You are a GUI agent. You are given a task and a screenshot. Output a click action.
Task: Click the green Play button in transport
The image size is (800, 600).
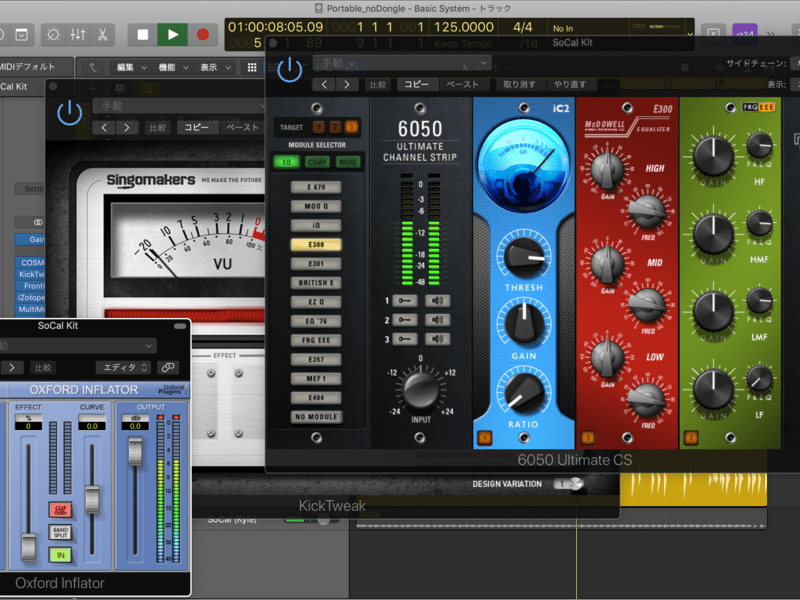(173, 34)
